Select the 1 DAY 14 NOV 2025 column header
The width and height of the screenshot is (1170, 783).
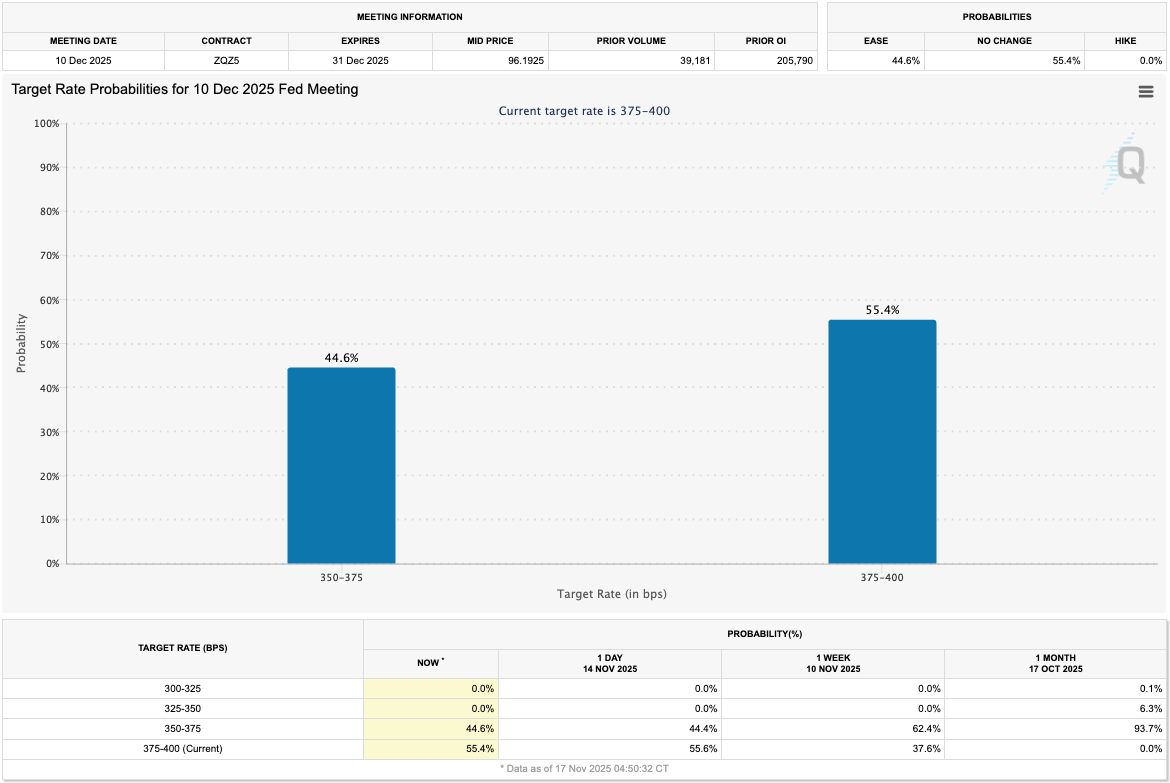(x=609, y=663)
